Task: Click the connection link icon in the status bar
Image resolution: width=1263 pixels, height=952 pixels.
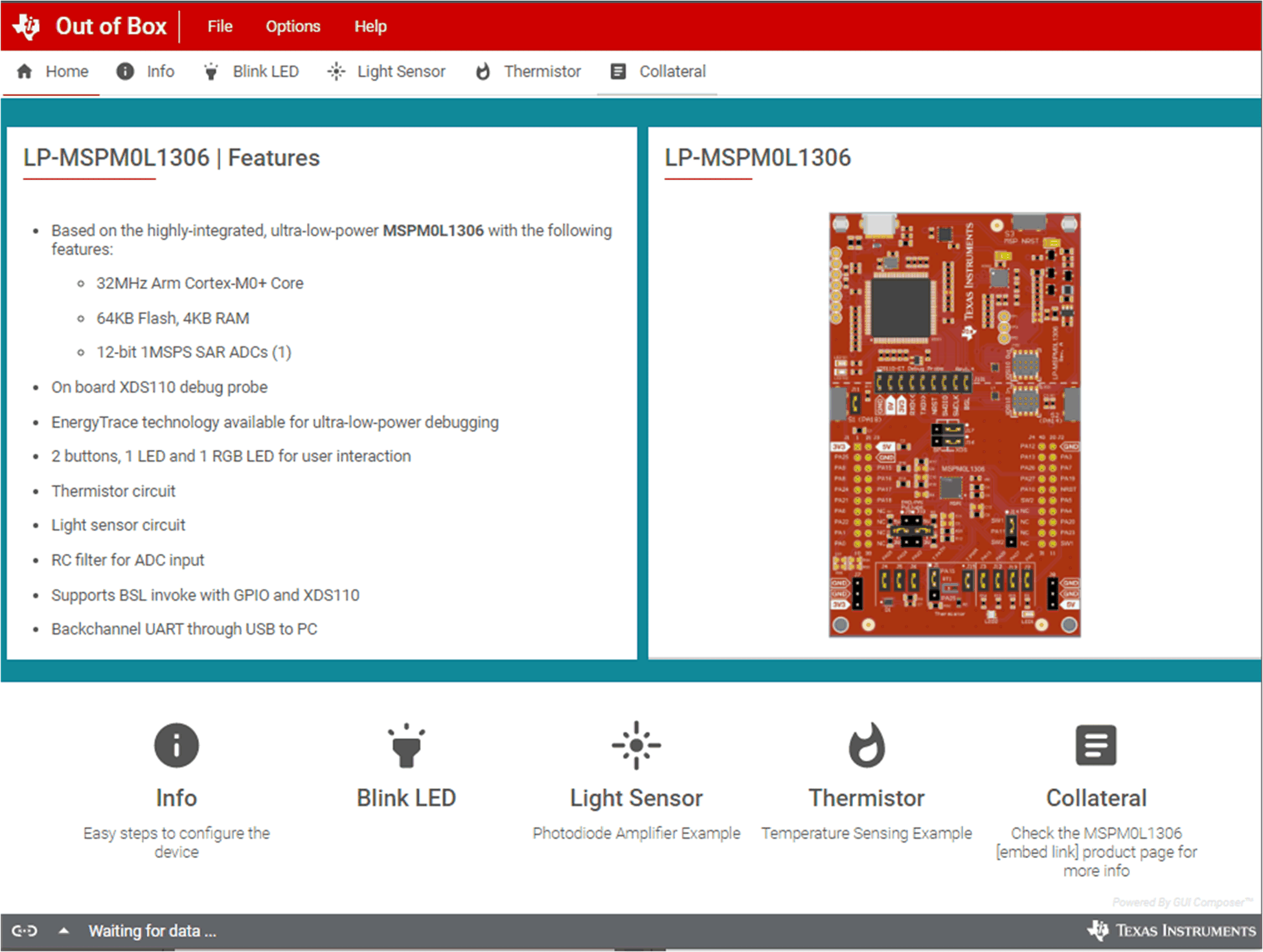Action: [25, 931]
